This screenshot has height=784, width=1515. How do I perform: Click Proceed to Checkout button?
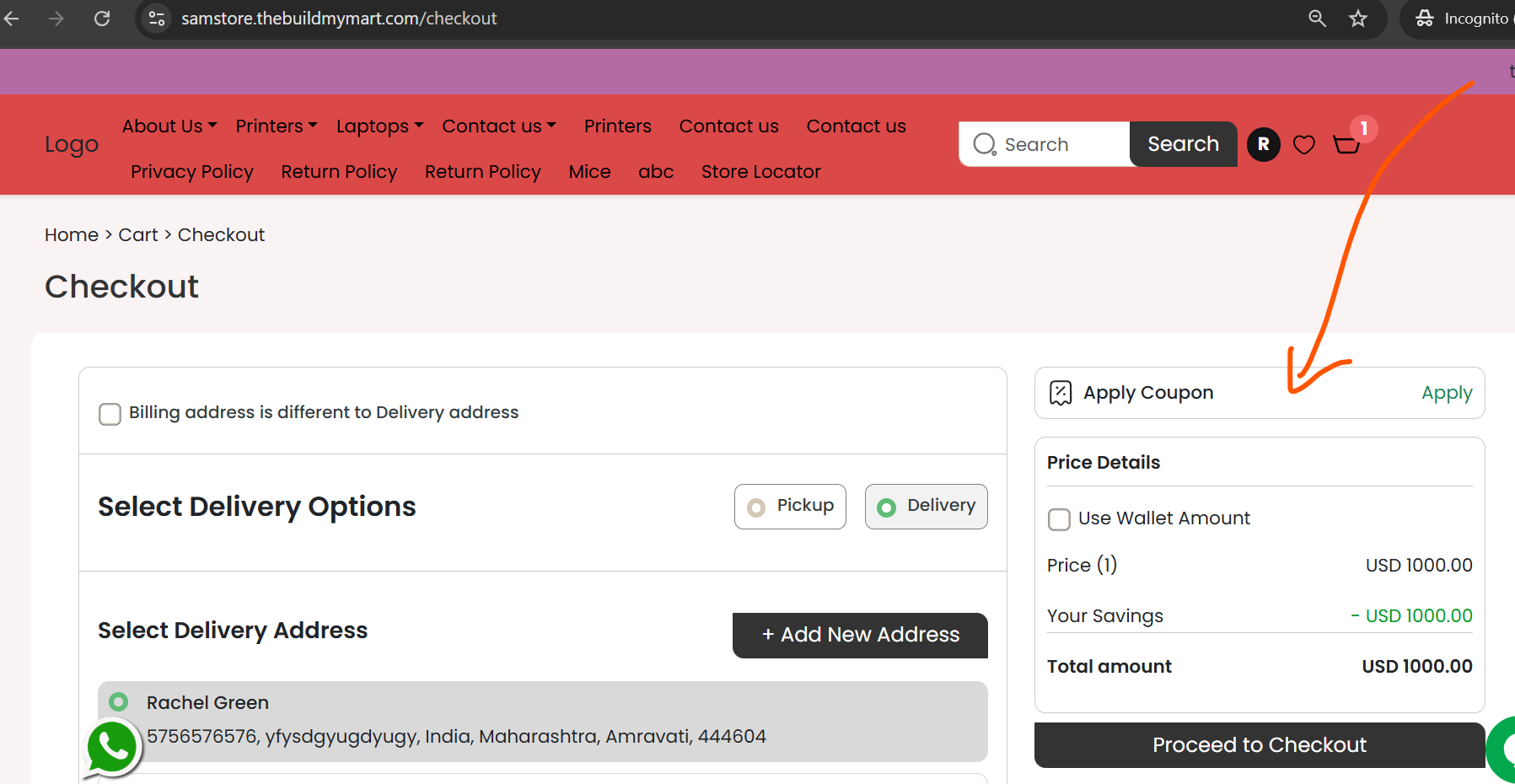(1260, 745)
